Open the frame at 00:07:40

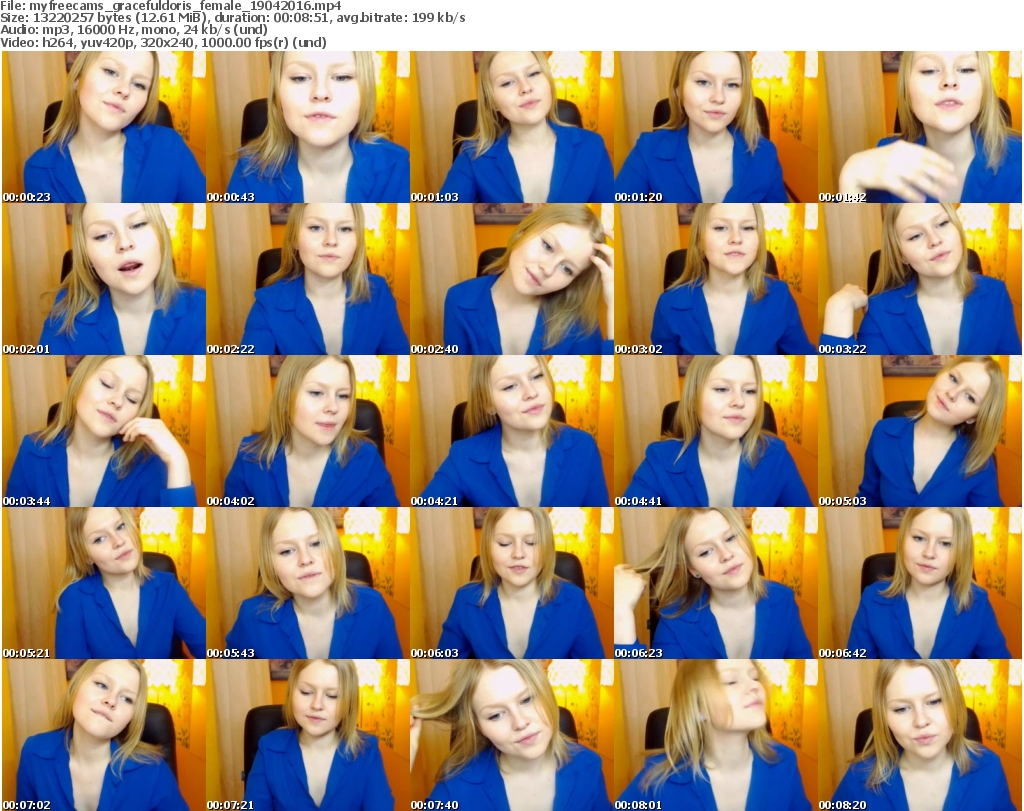tap(511, 735)
